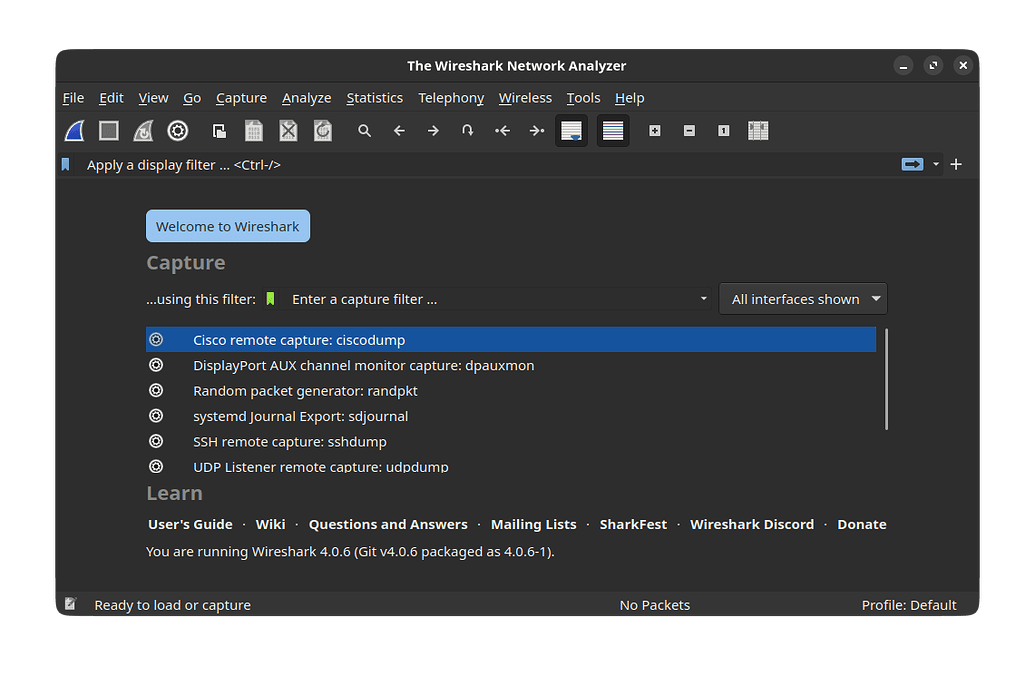Screen dimensions: 1035x676
Task: Click the reload file toolbar icon
Action: click(322, 130)
